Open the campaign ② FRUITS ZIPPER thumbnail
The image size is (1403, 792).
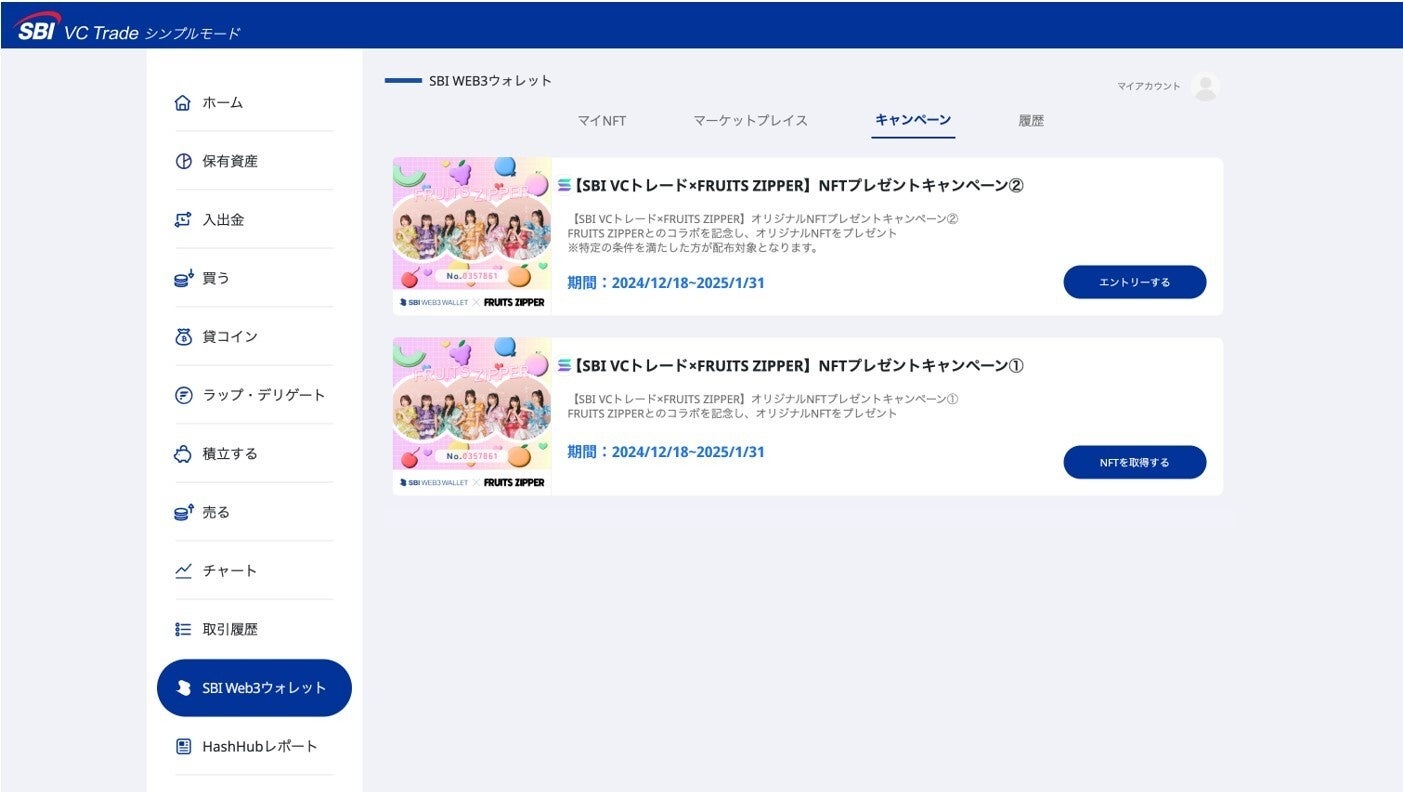pyautogui.click(x=472, y=236)
